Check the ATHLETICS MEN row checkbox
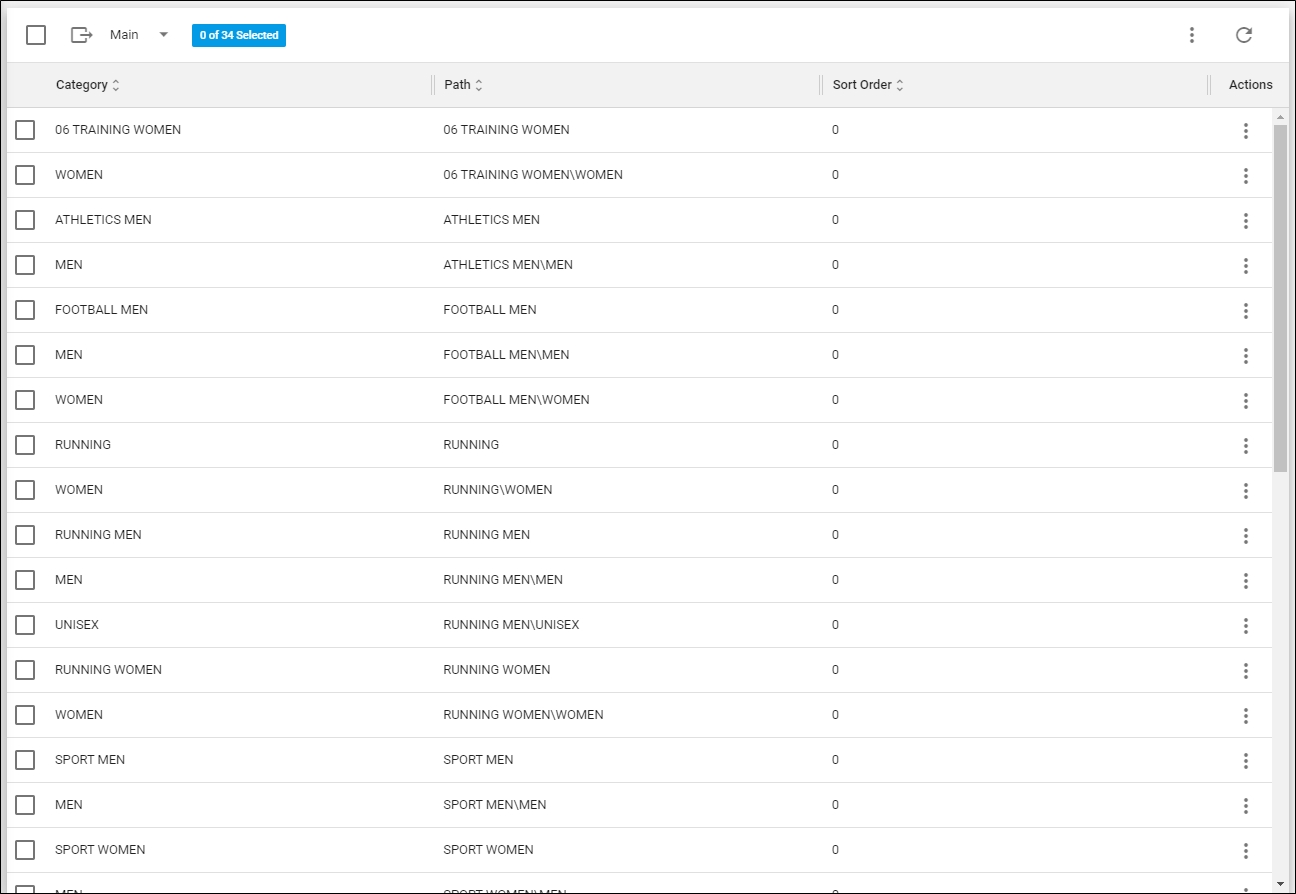Screen dimensions: 1296x894 pyautogui.click(x=25, y=220)
